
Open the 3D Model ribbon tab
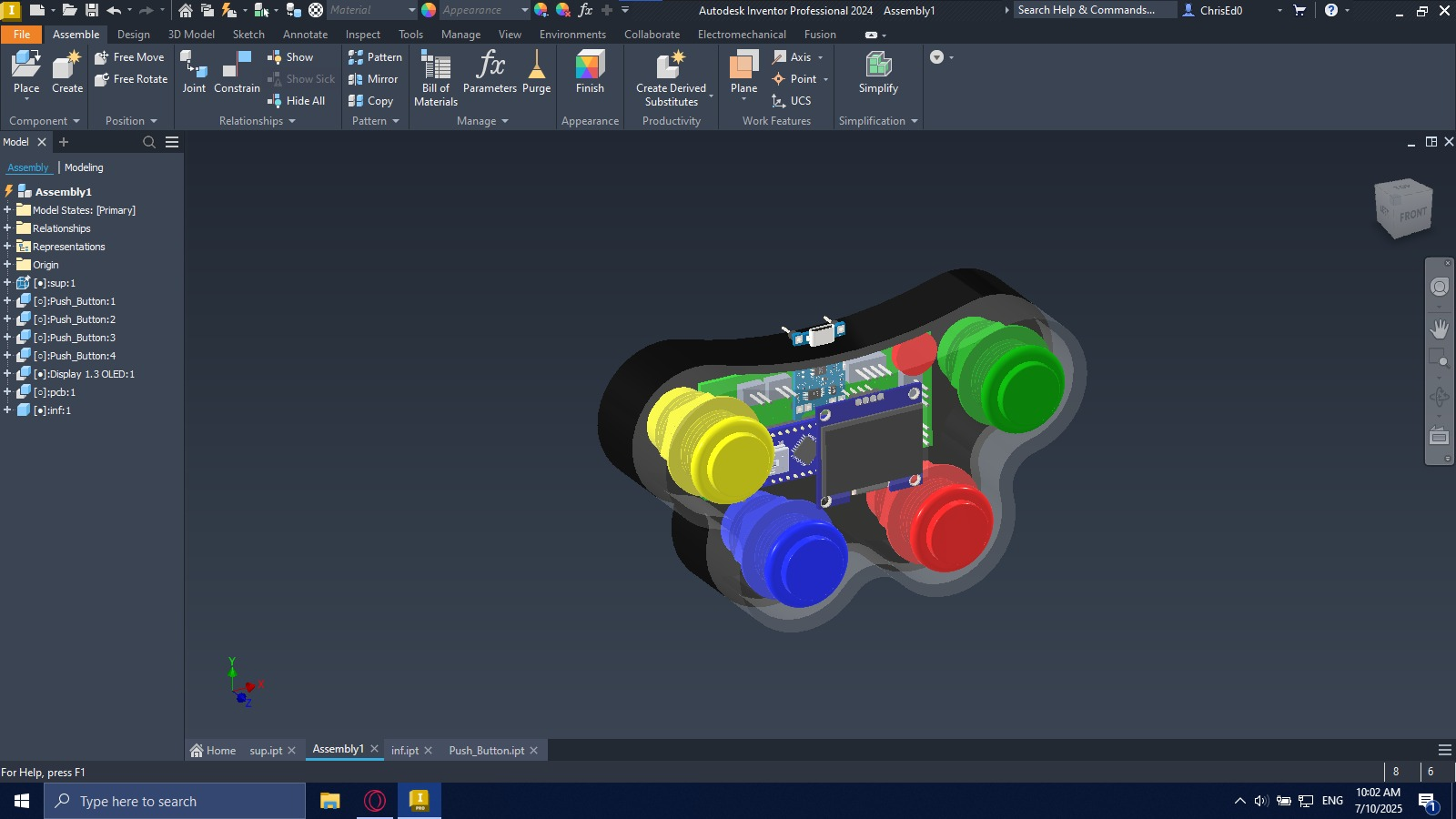[x=191, y=35]
